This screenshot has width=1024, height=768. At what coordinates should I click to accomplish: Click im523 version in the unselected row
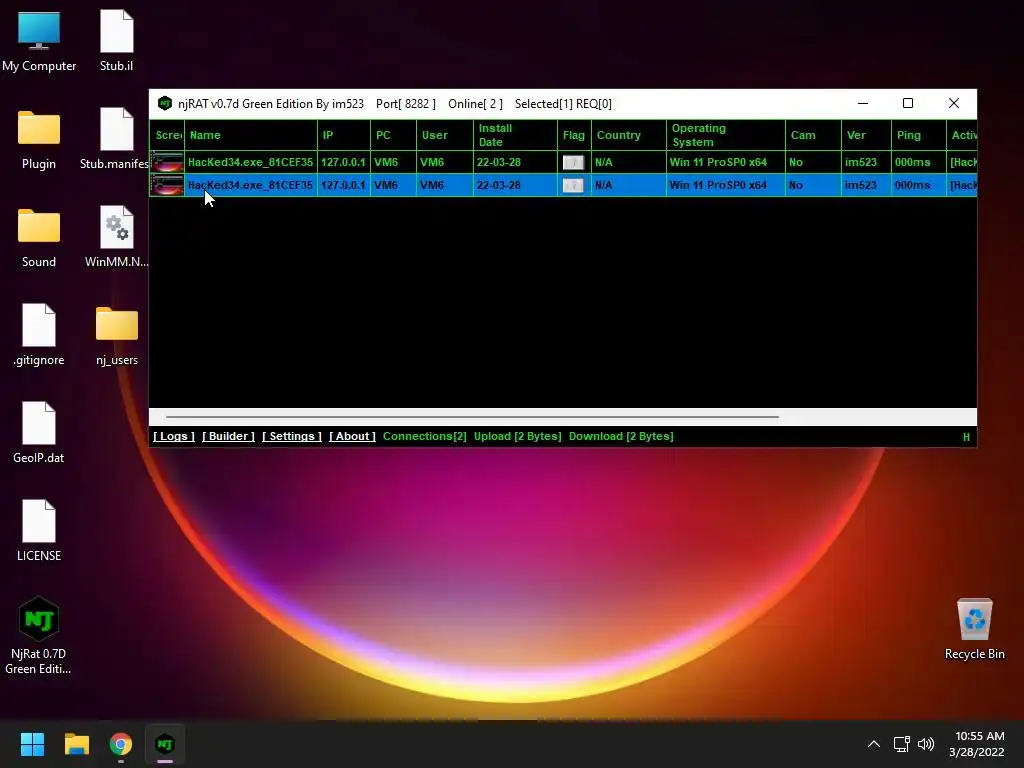click(x=860, y=162)
